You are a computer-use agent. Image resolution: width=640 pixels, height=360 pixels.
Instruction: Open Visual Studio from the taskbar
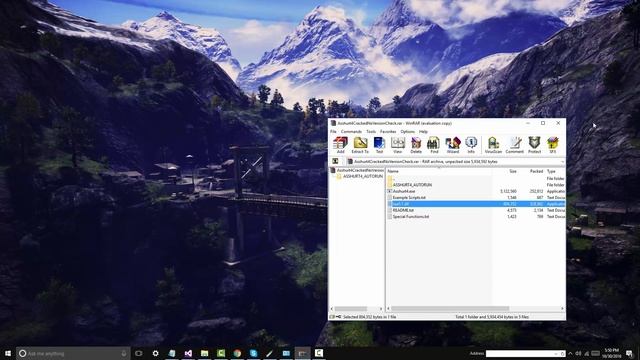point(188,353)
